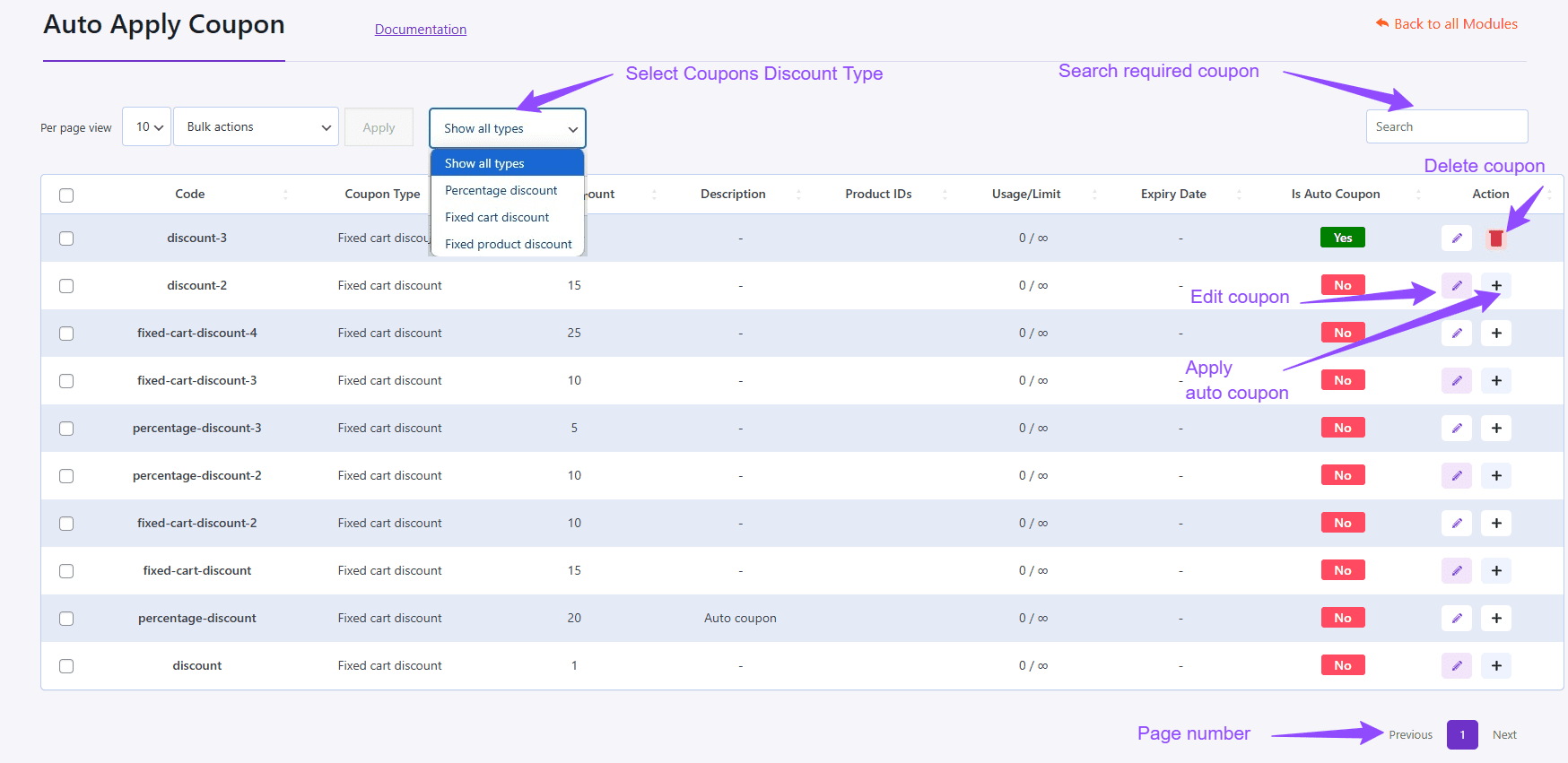Select the fixed-cart-discount-3 row checkbox
This screenshot has height=763, width=1568.
click(66, 381)
